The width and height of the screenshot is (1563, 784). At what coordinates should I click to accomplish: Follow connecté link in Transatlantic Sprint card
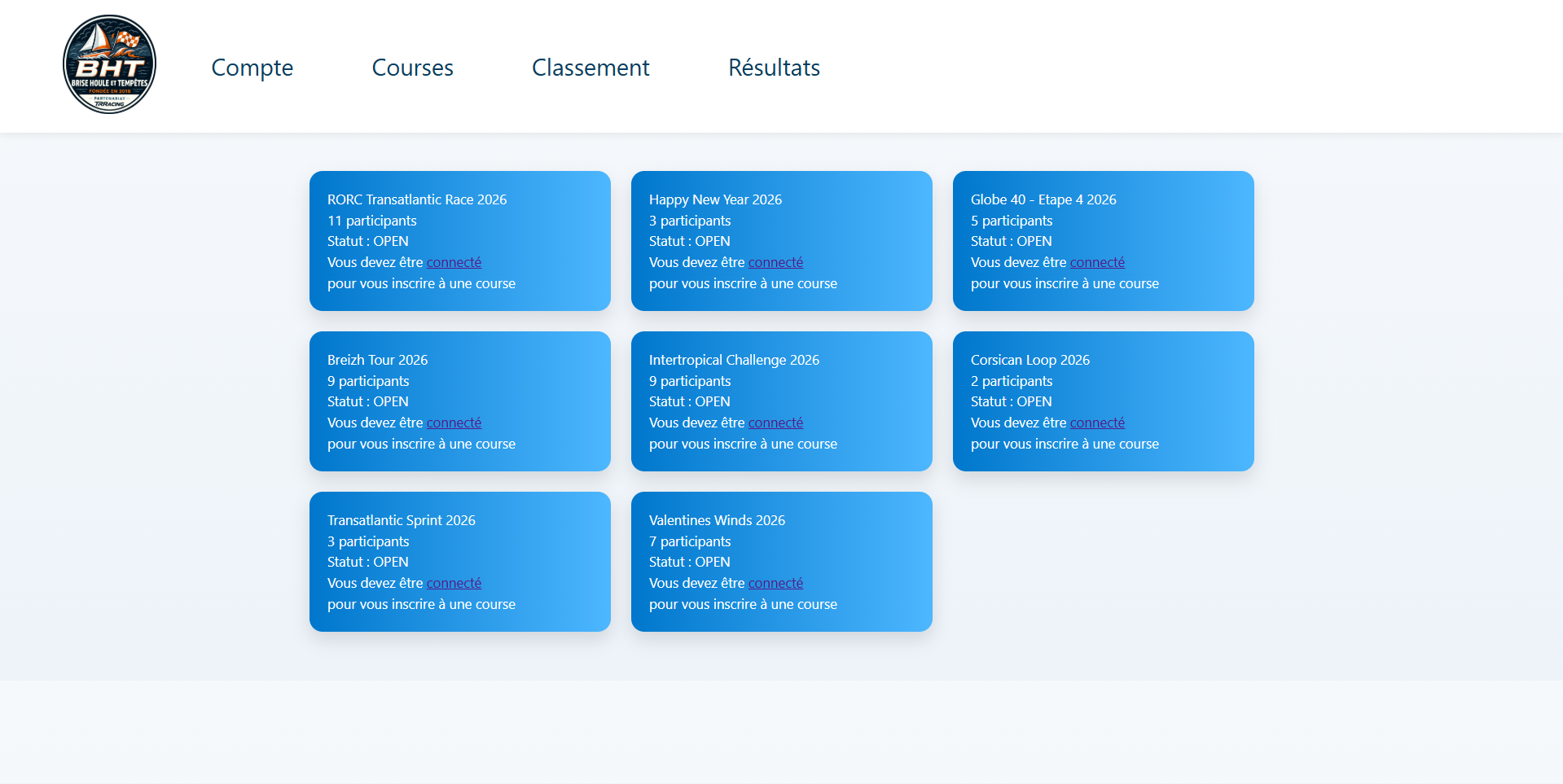(x=454, y=583)
